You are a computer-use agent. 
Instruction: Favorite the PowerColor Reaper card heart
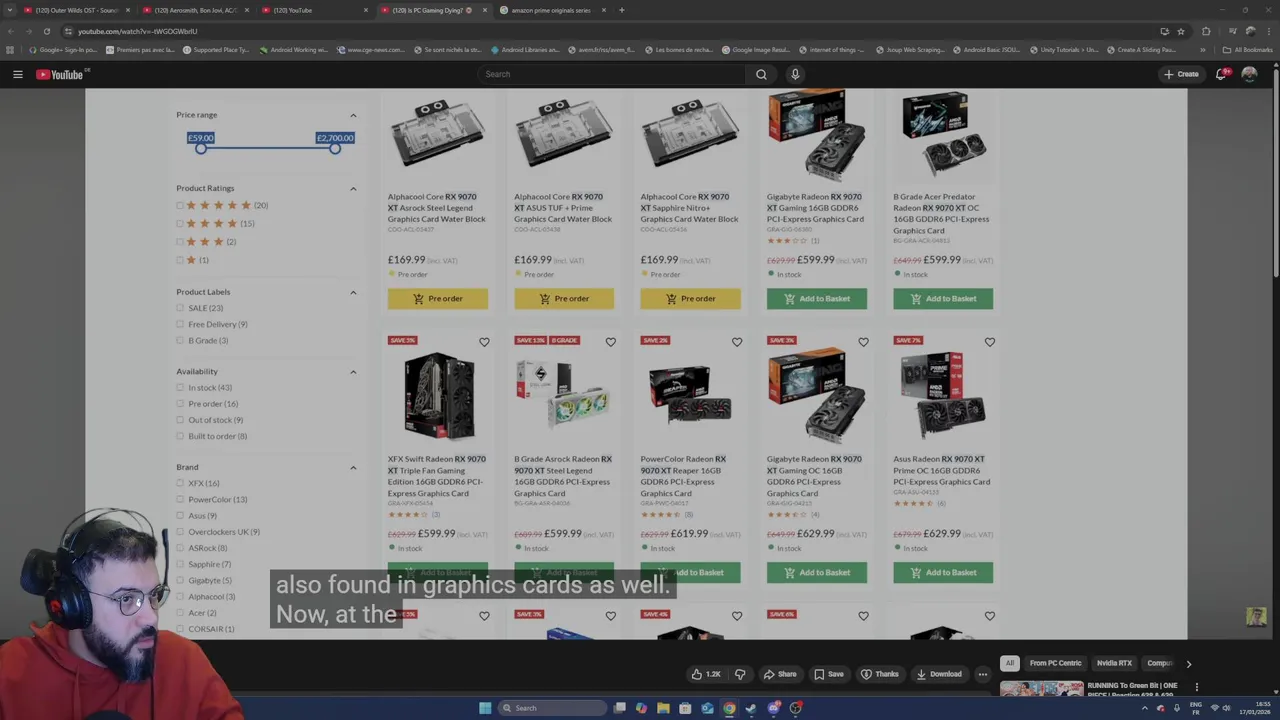click(x=737, y=342)
